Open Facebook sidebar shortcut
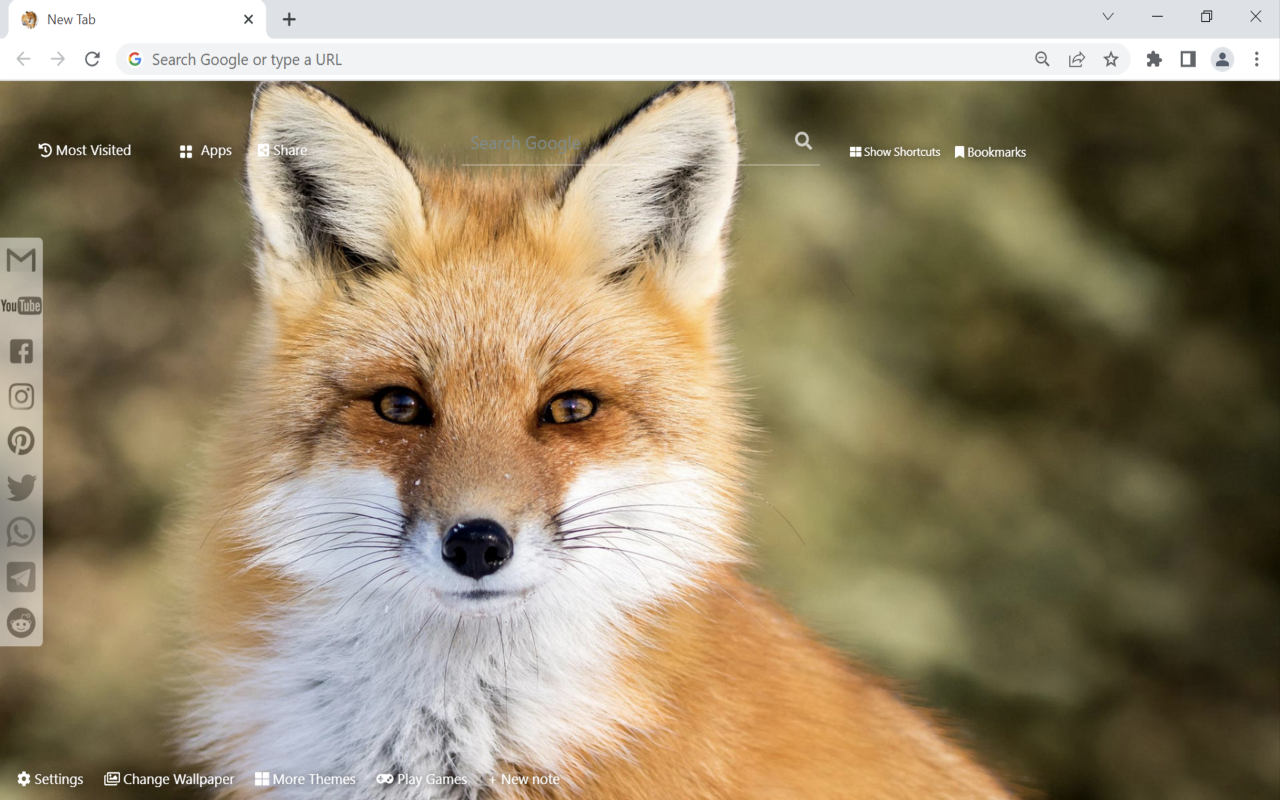The width and height of the screenshot is (1280, 800). (21, 351)
